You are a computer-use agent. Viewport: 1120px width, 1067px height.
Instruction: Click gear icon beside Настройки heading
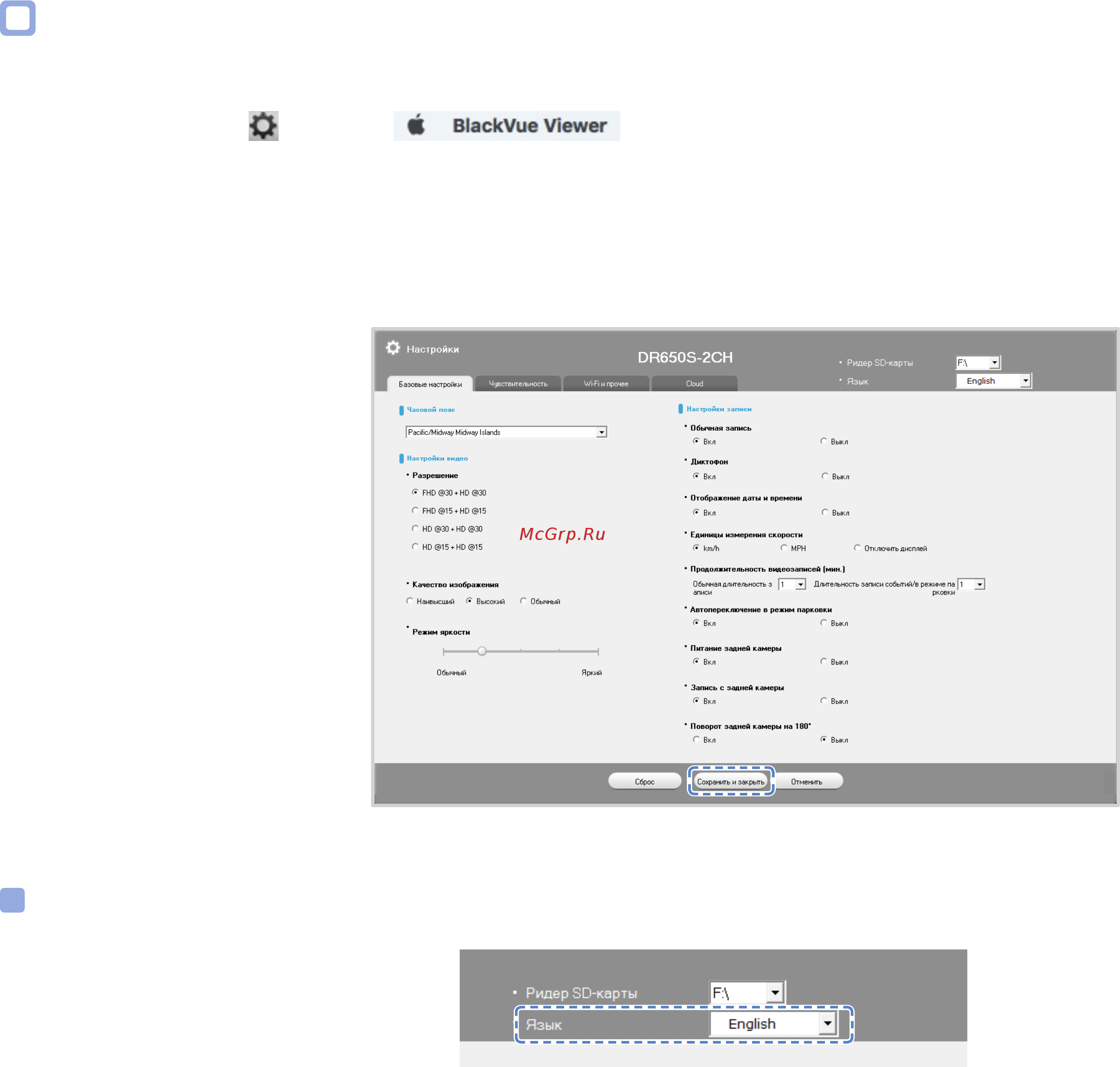pos(393,348)
